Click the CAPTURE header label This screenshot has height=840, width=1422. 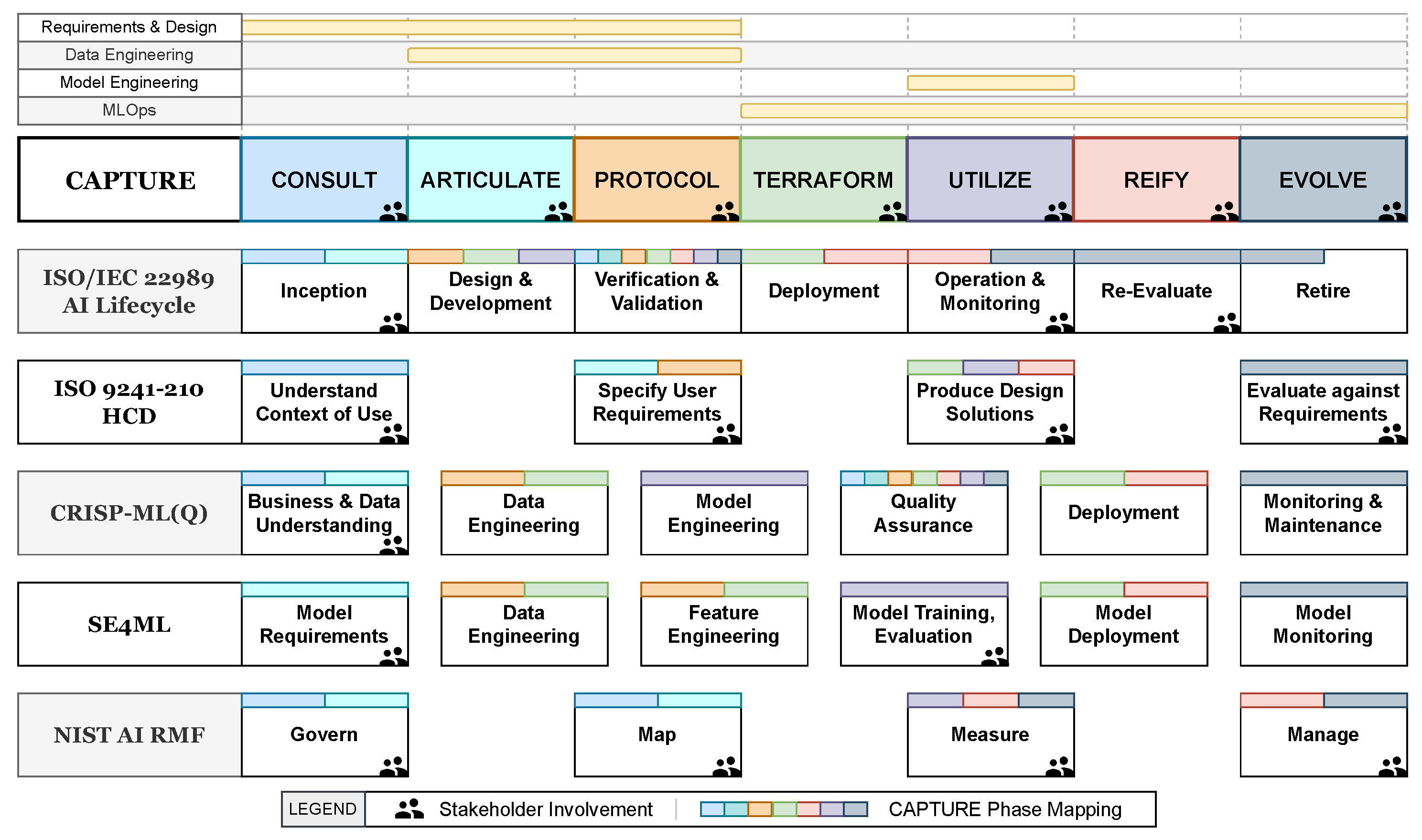129,180
